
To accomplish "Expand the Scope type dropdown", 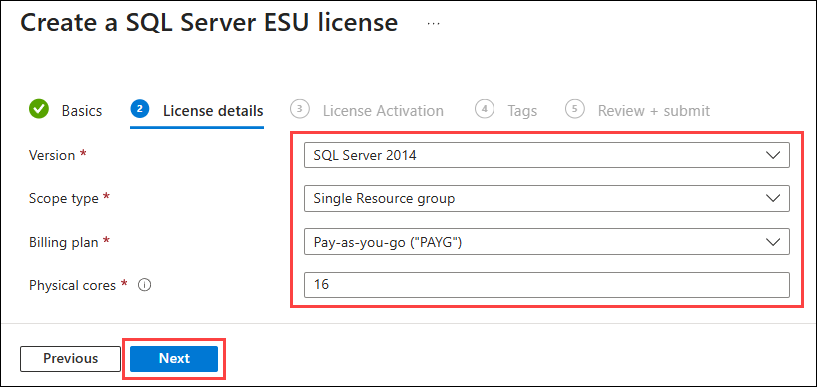I will point(547,198).
